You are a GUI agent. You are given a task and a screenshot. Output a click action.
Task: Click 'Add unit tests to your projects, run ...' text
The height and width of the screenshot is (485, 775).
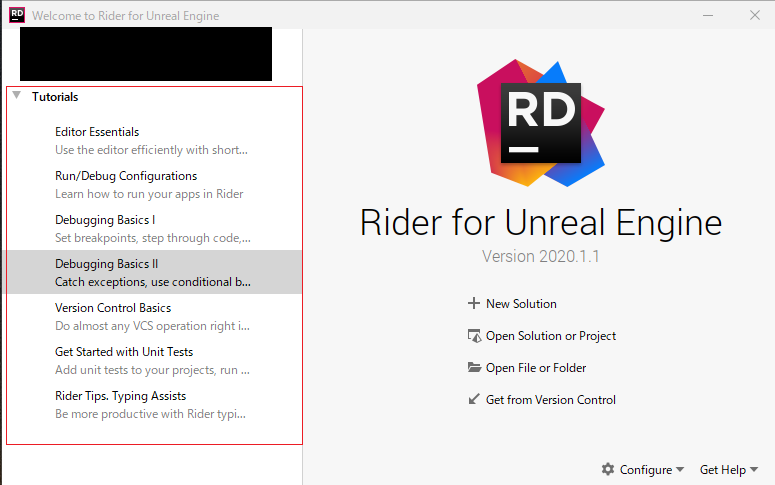152,370
